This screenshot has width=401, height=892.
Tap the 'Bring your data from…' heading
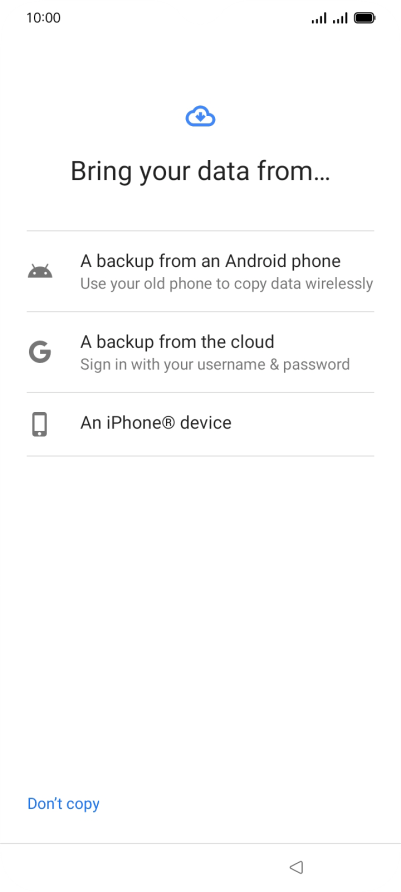point(200,171)
